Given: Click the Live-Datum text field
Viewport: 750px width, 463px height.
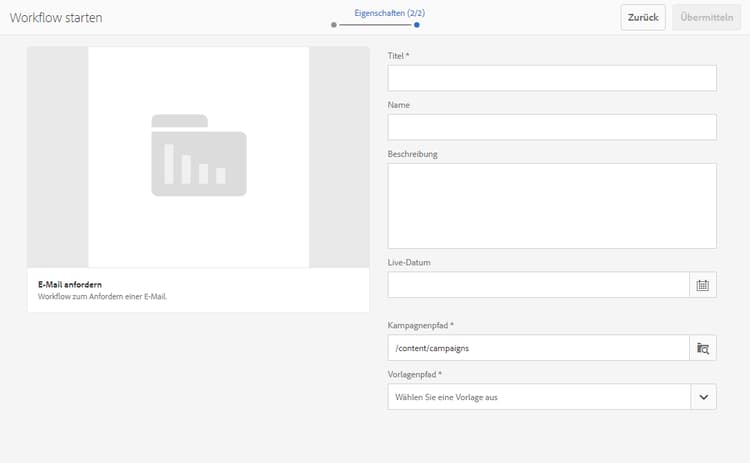Looking at the screenshot, I should [x=539, y=285].
